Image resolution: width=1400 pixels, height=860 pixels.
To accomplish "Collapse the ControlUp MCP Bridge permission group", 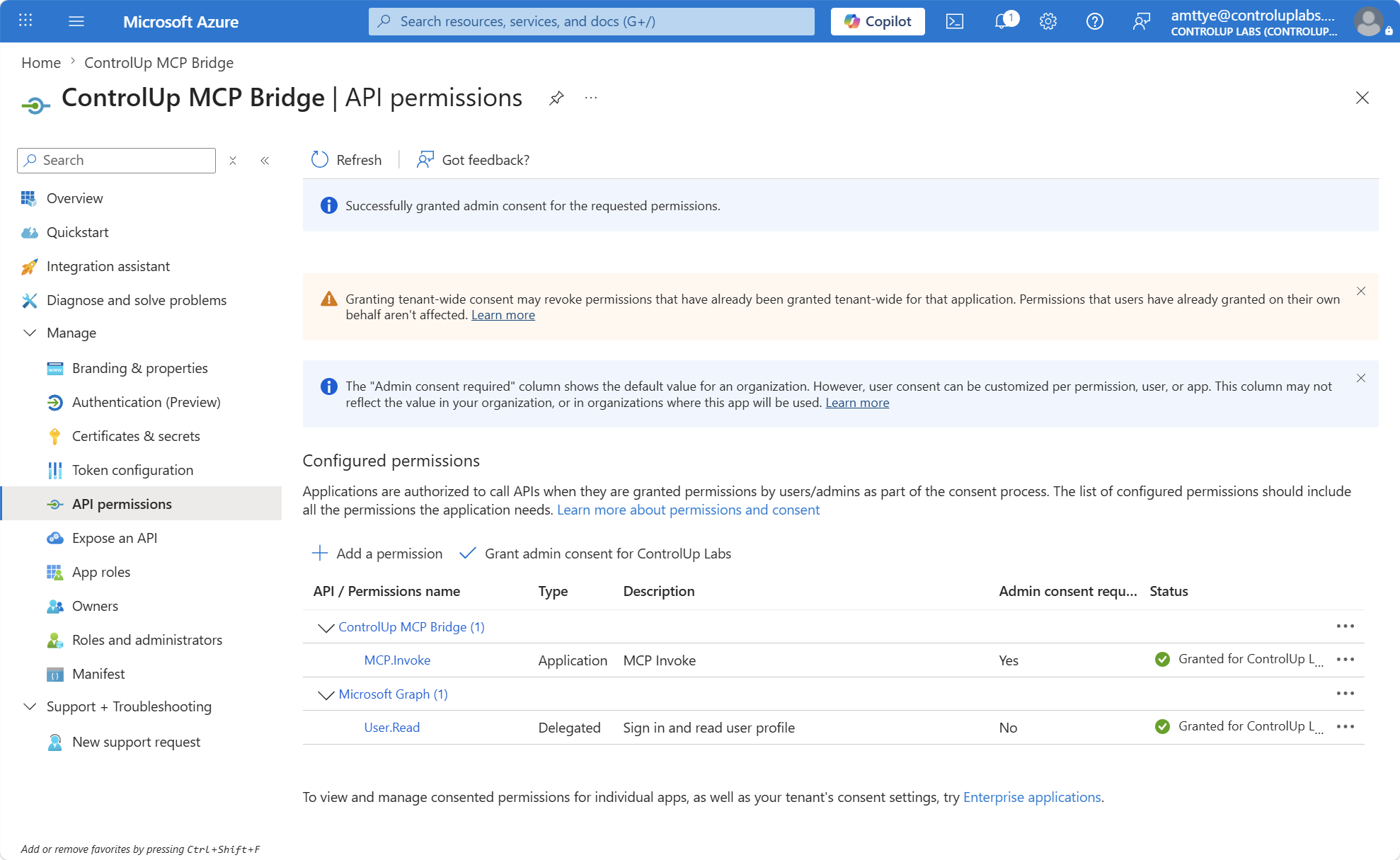I will tap(326, 628).
